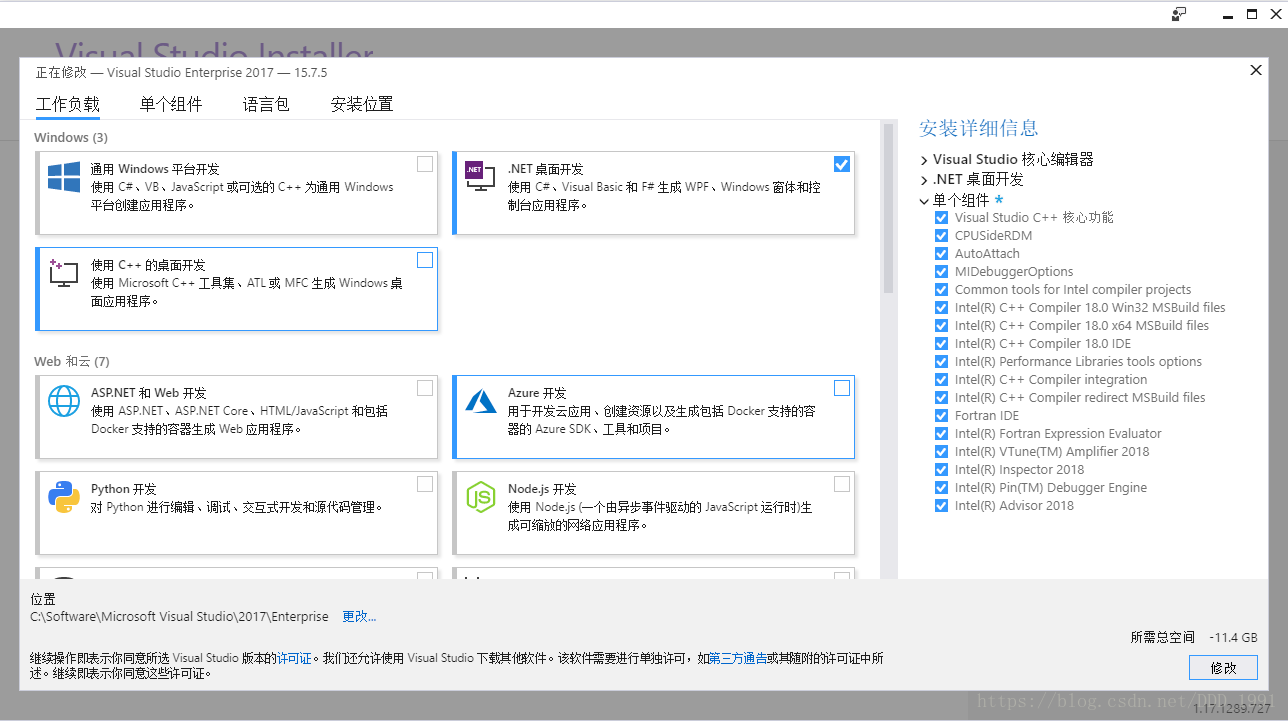The image size is (1288, 721).
Task: Collapse the 单个组件 section
Action: [x=924, y=201]
